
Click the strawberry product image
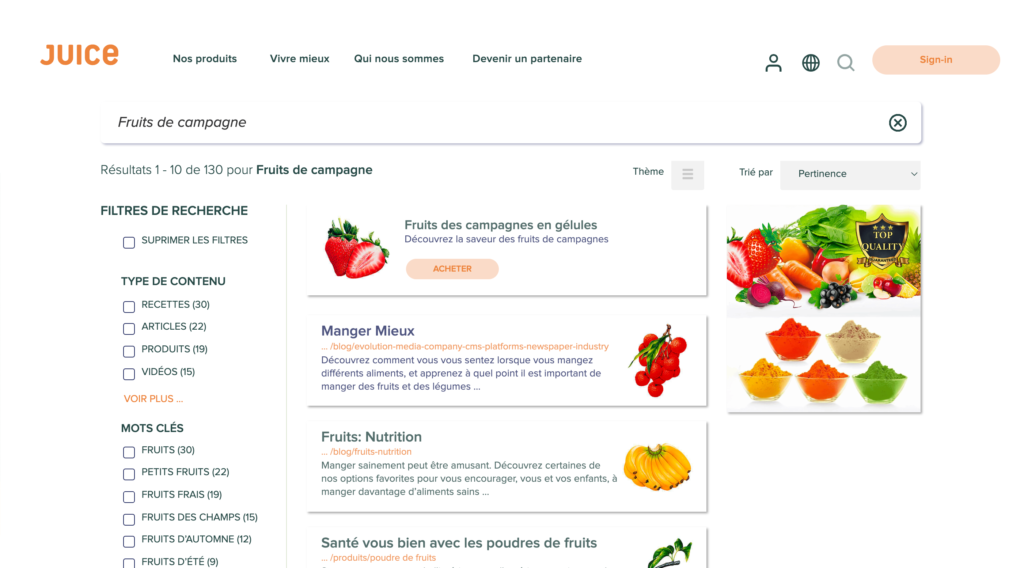(356, 248)
